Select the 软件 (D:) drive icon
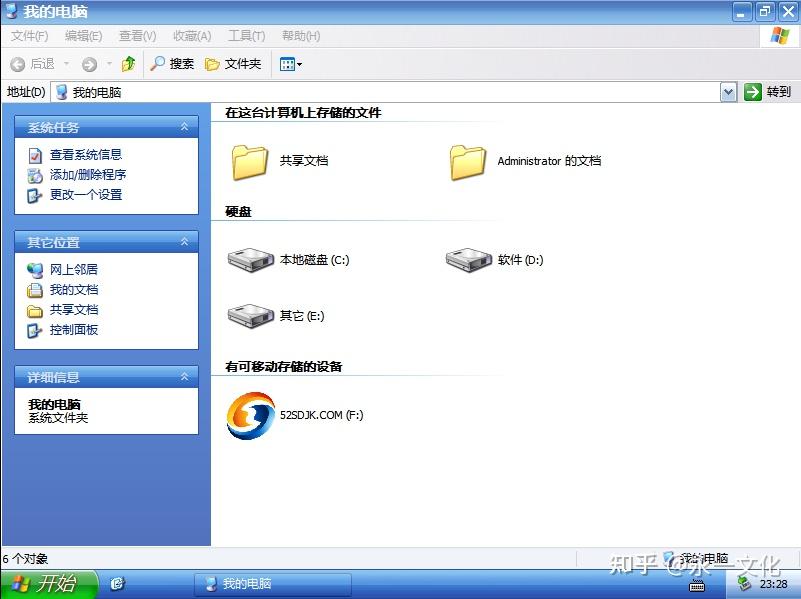 (x=469, y=260)
